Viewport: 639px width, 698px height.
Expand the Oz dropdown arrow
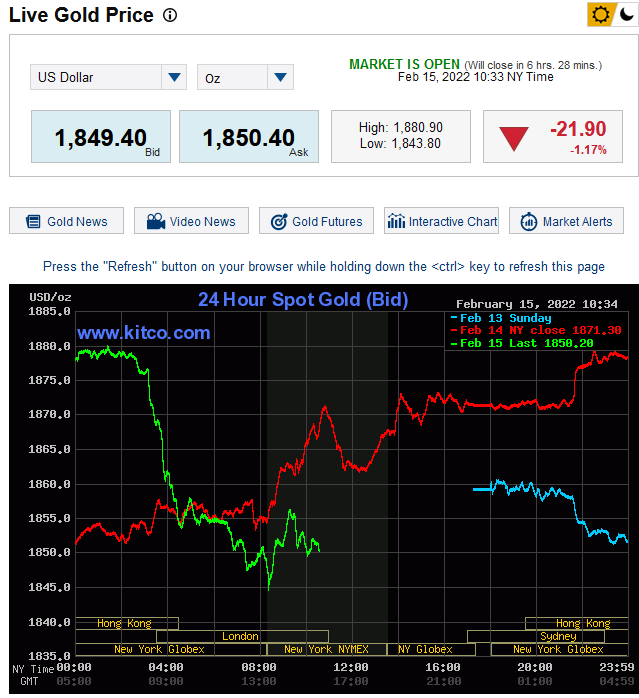[x=281, y=77]
